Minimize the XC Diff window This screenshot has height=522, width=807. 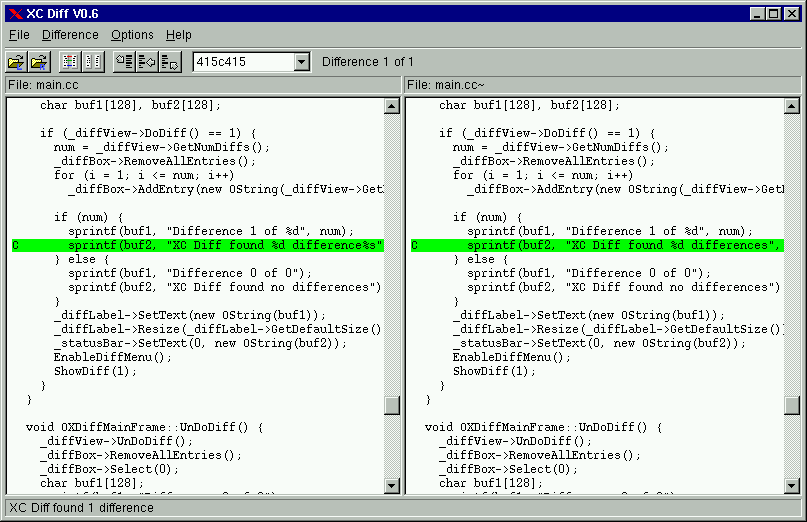pyautogui.click(x=757, y=14)
